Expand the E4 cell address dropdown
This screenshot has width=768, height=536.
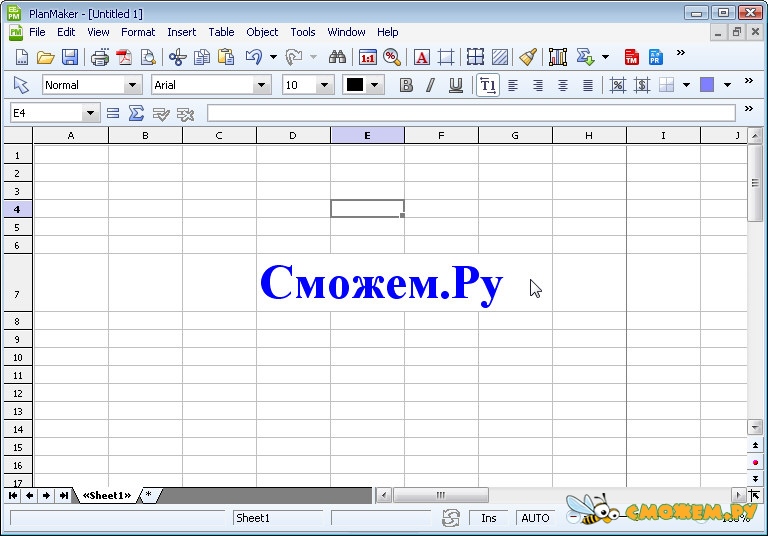click(x=90, y=113)
